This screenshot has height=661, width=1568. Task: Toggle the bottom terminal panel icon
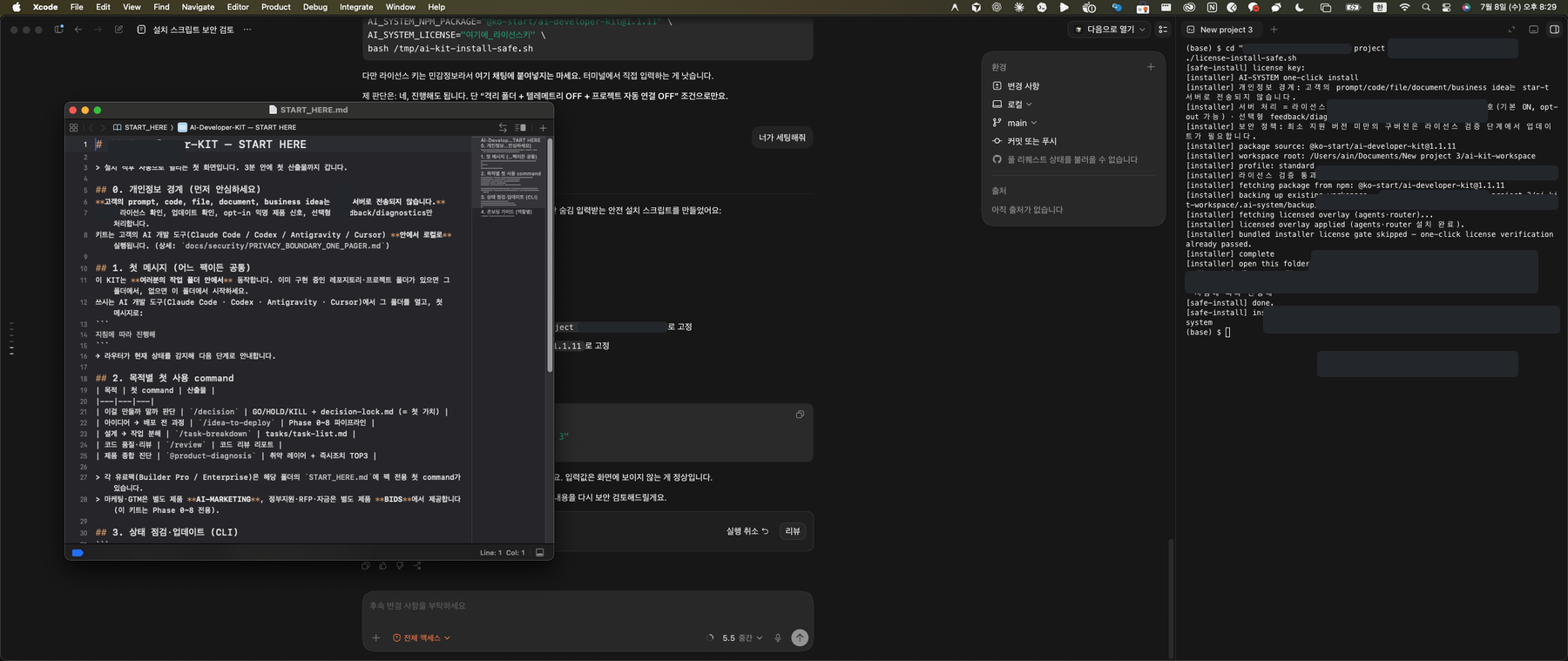coord(1534,30)
